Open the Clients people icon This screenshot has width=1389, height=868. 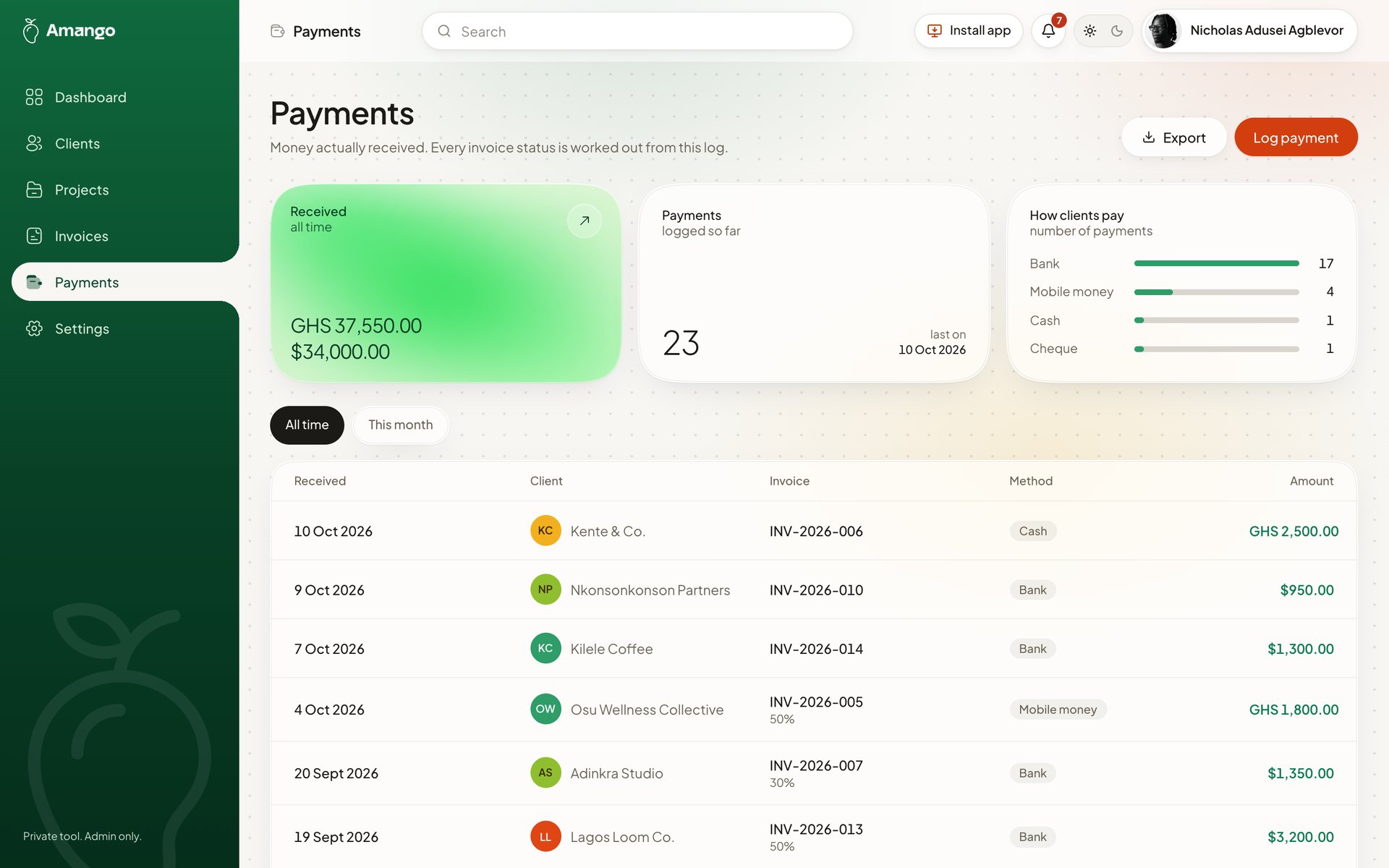tap(34, 143)
